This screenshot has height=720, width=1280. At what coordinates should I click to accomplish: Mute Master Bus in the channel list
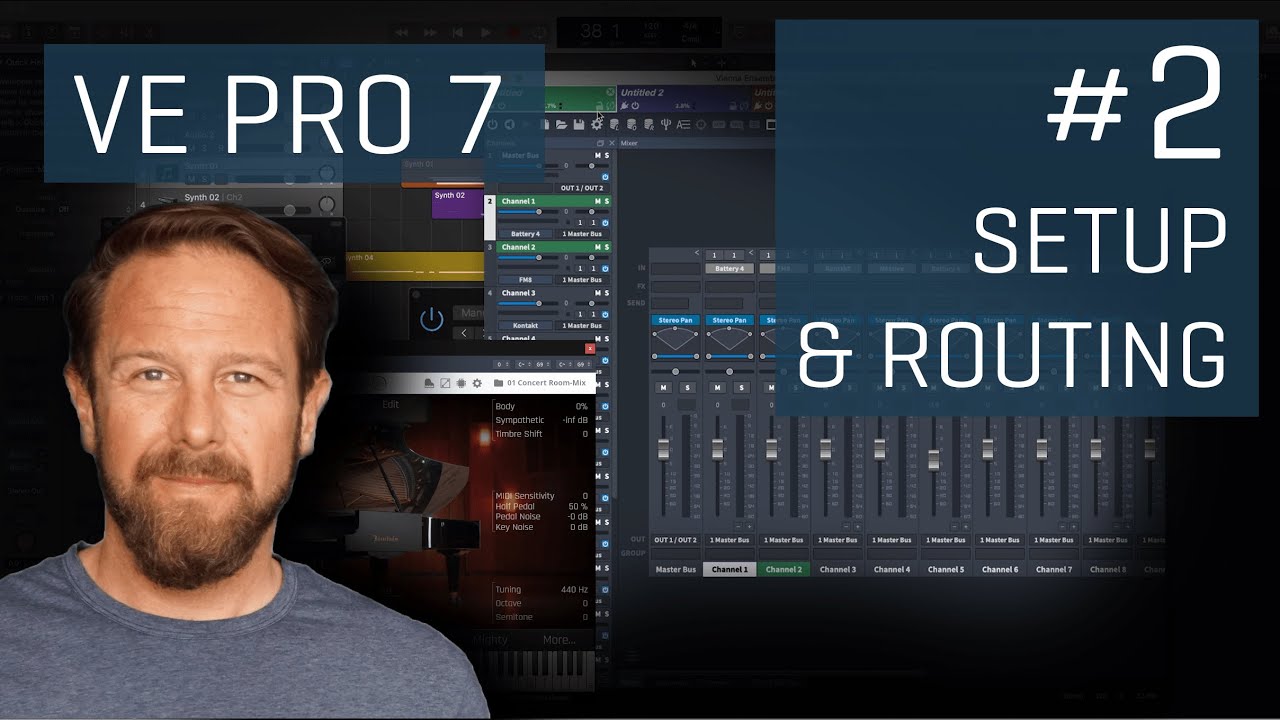tap(598, 156)
